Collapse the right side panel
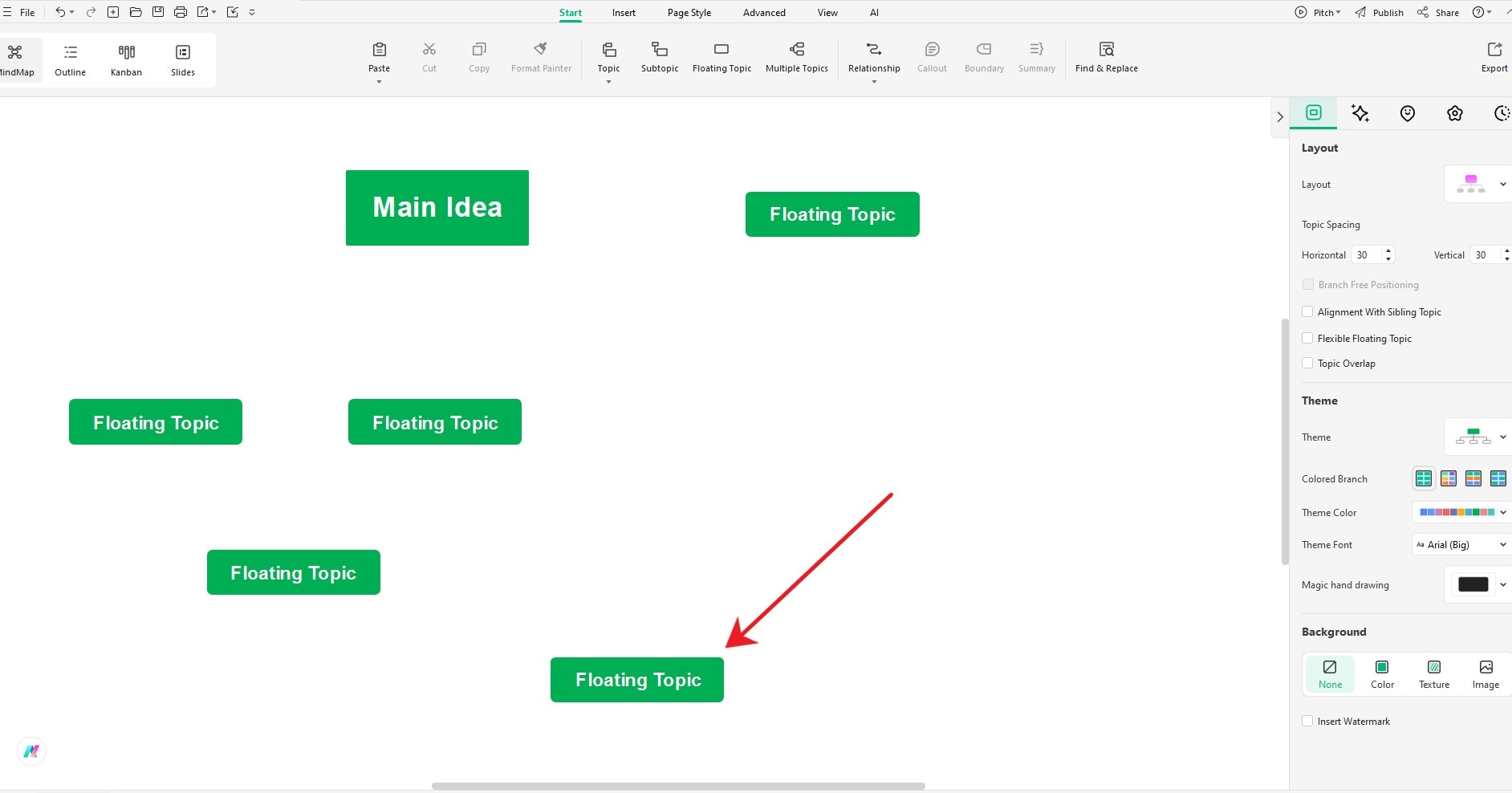The height and width of the screenshot is (793, 1512). point(1280,116)
